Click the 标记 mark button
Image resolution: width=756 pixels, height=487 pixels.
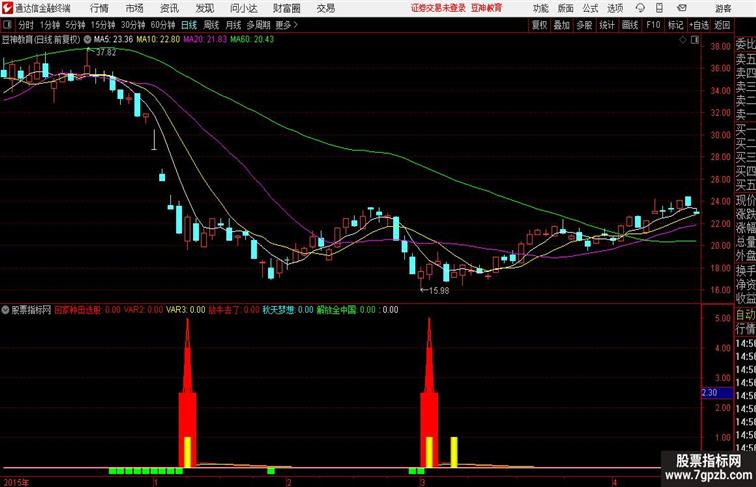click(x=675, y=25)
